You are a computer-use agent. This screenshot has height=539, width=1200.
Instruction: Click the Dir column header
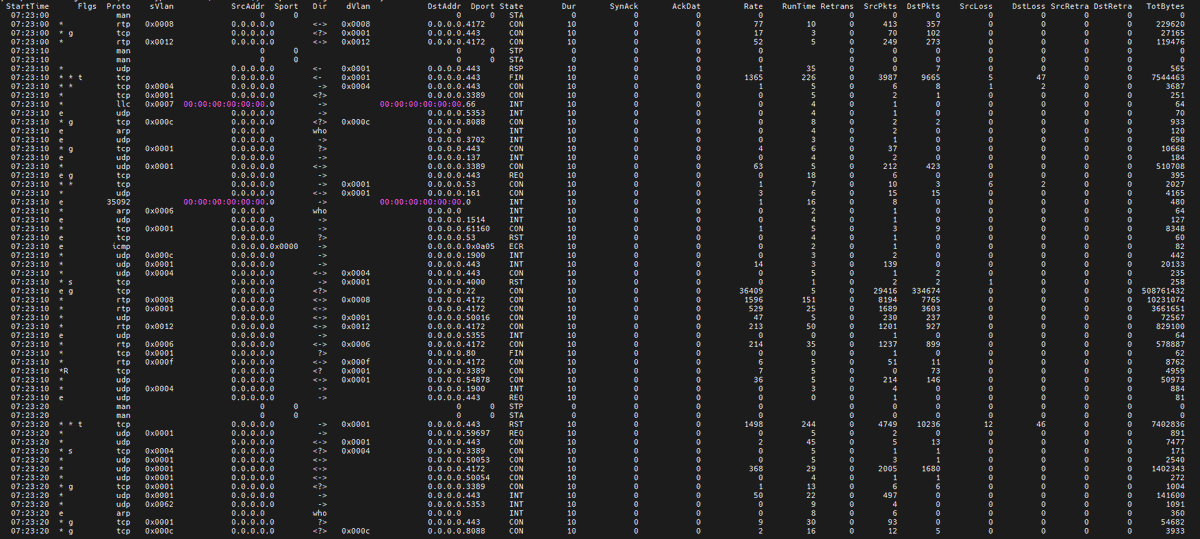coord(320,6)
